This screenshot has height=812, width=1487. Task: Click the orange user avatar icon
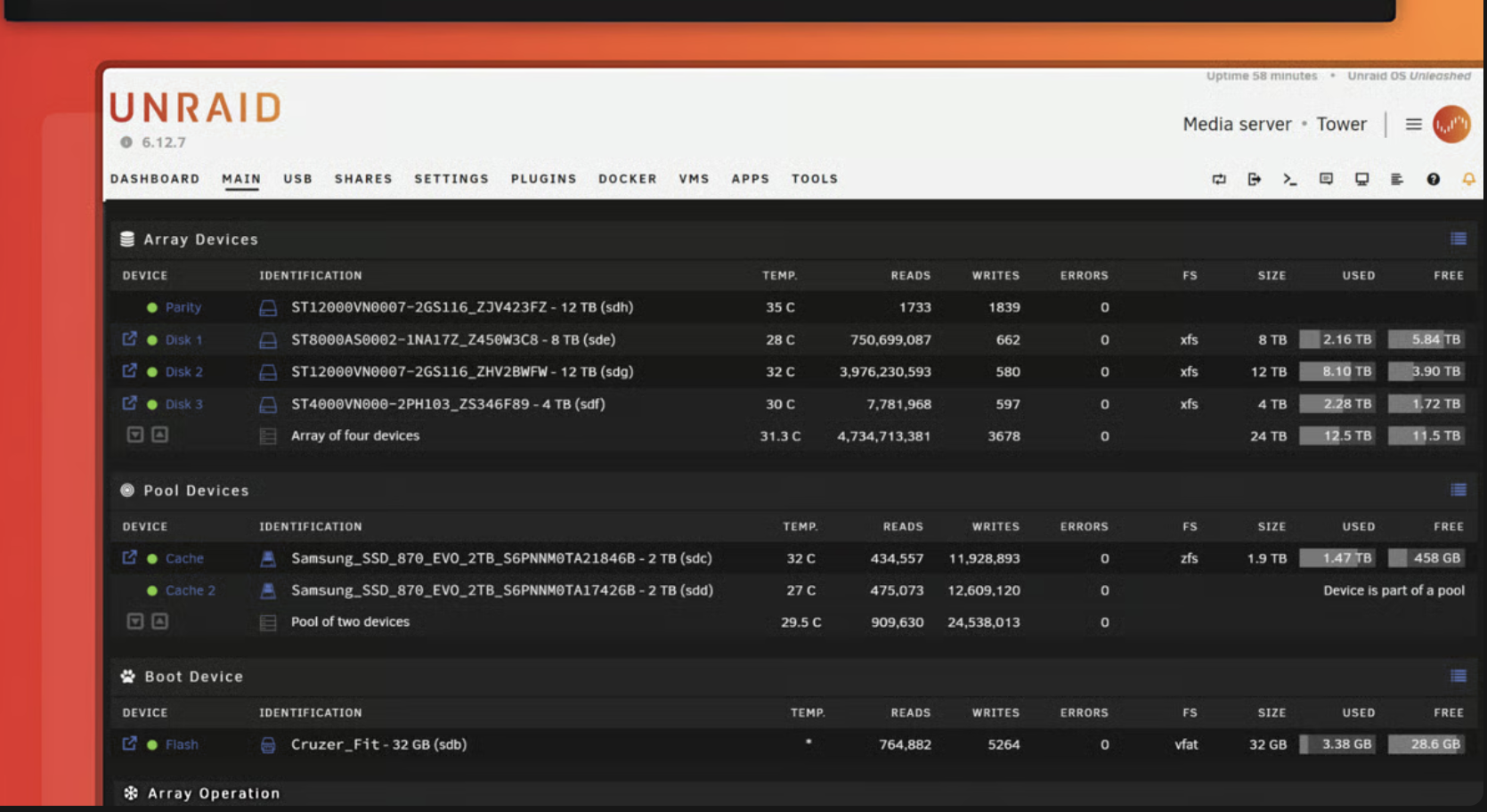coord(1451,125)
